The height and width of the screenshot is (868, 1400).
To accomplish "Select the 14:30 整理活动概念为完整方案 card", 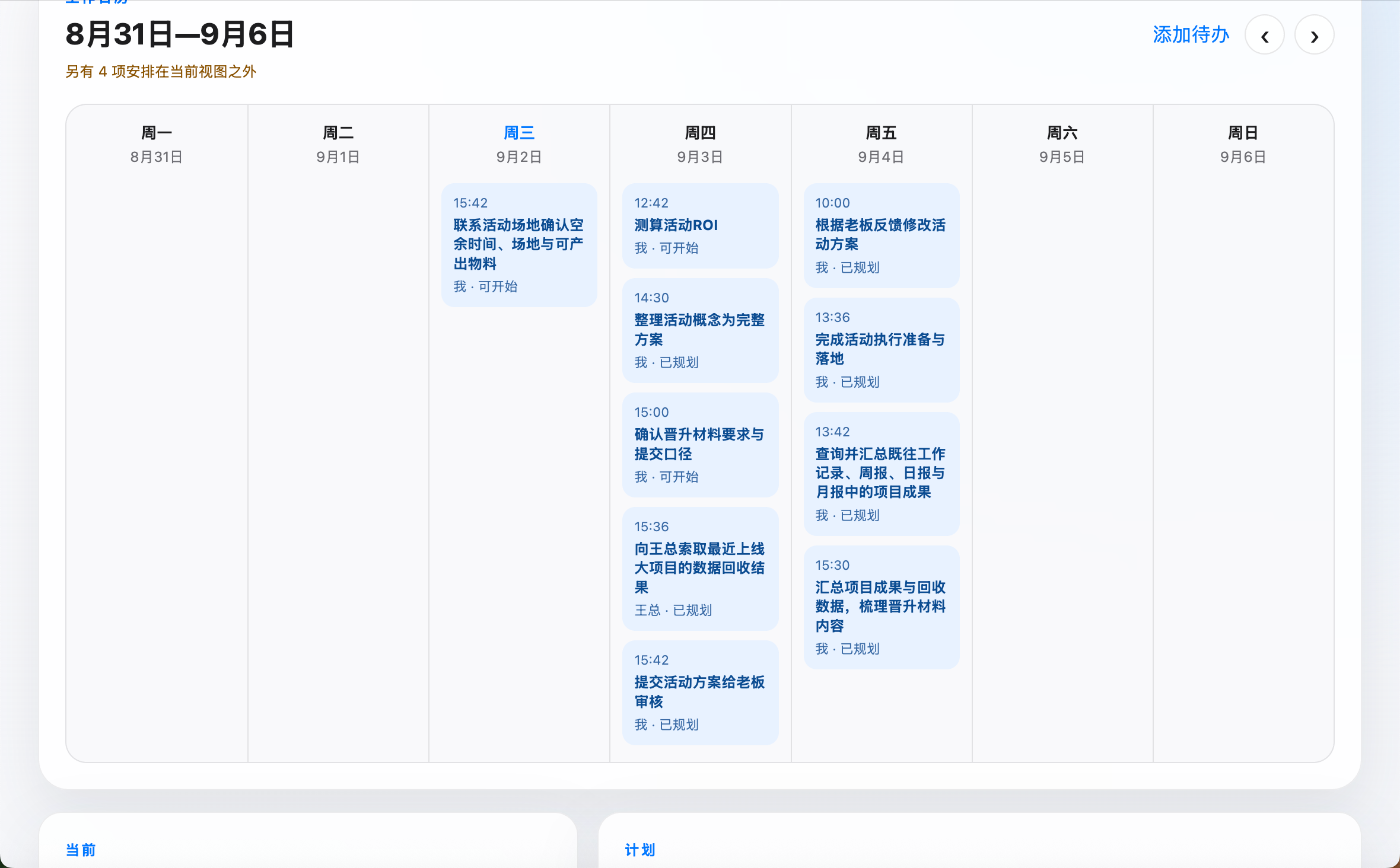I will (x=700, y=330).
